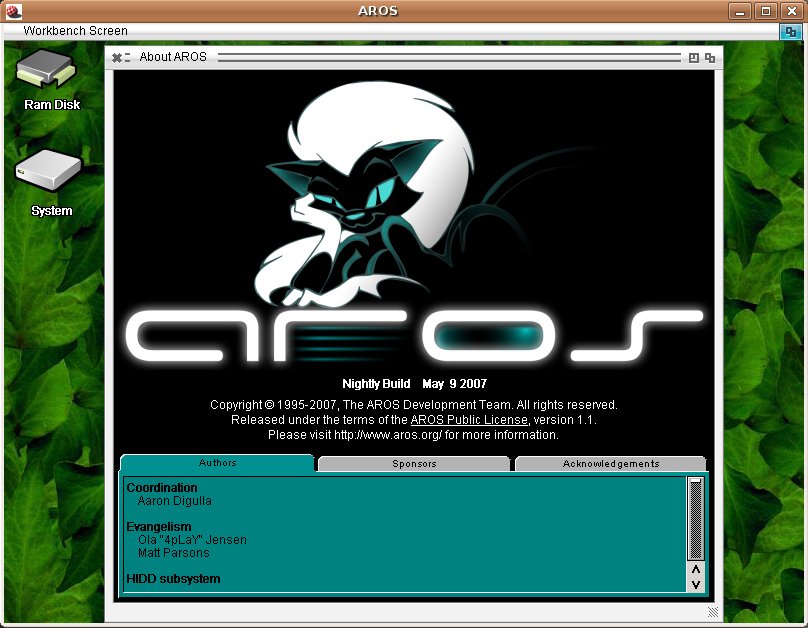
Task: Switch to the Sponsors tab
Action: tap(413, 464)
